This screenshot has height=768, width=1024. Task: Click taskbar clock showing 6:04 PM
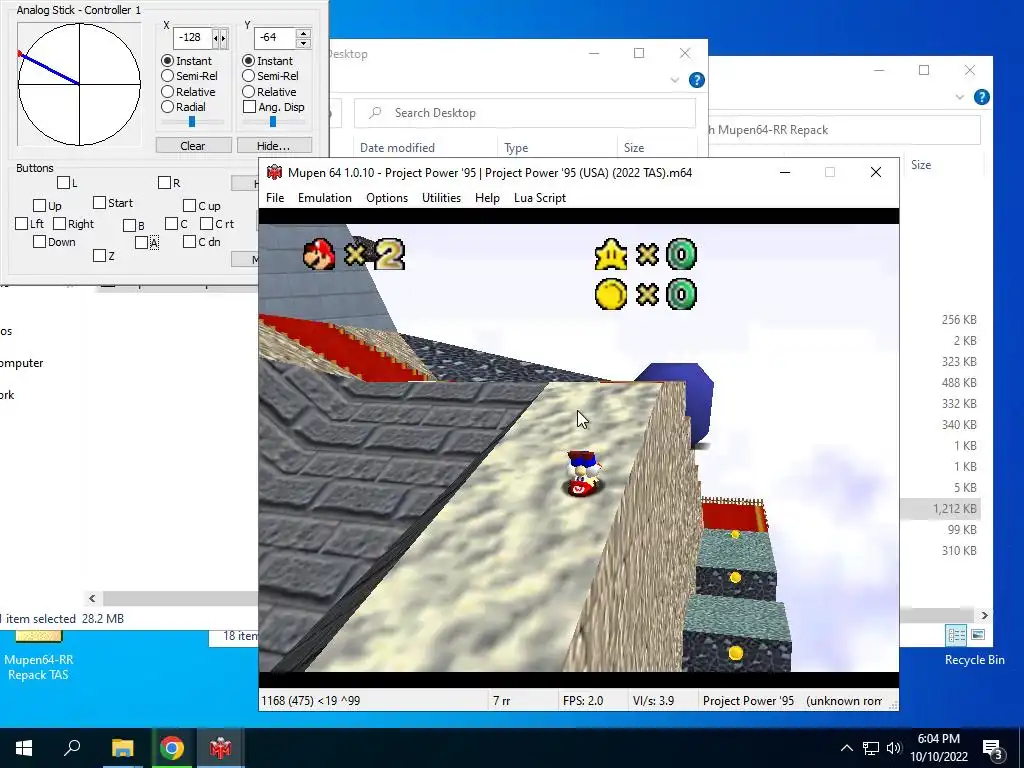[938, 748]
